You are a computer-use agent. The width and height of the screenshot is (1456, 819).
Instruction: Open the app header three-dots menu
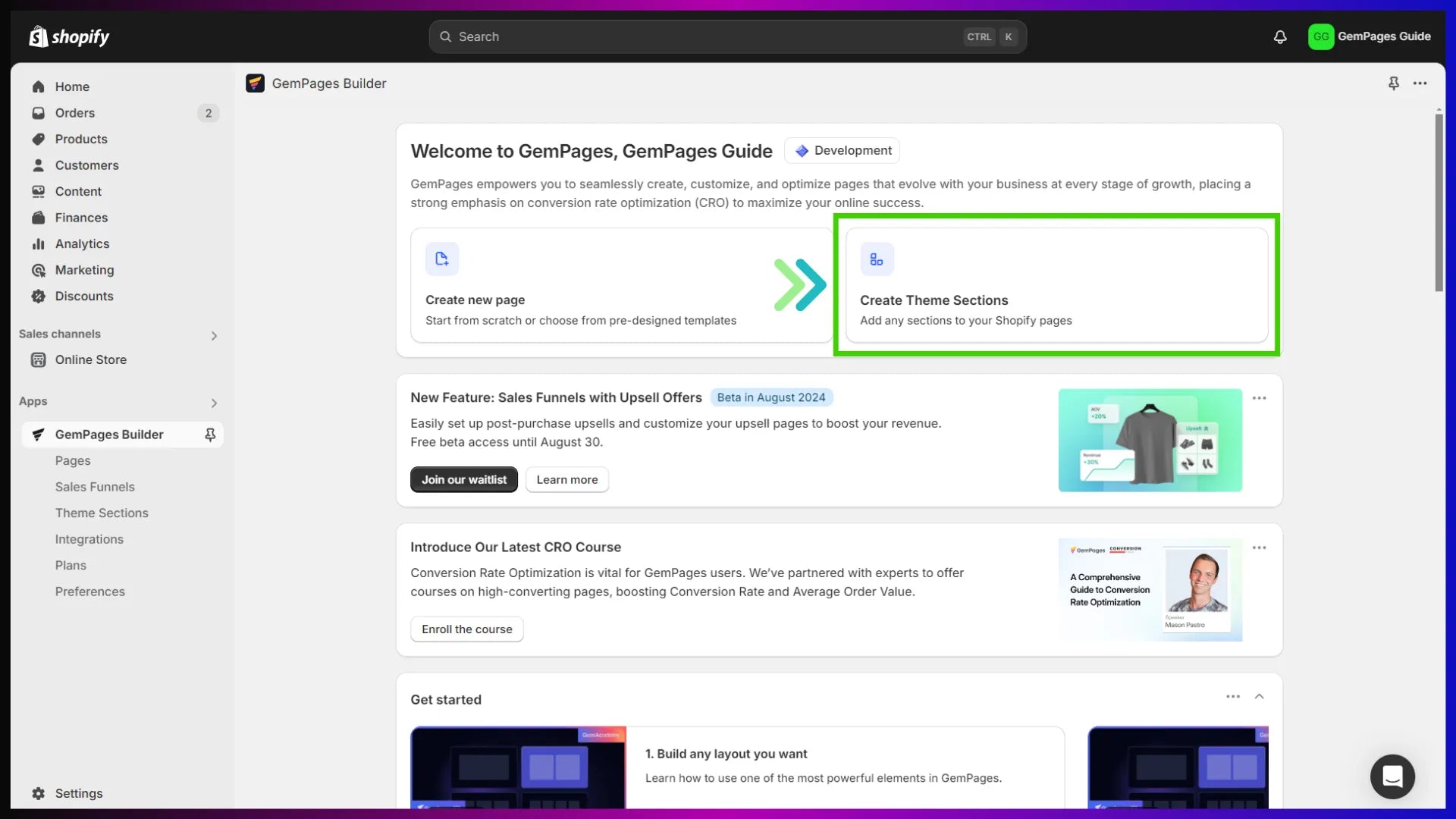[1420, 83]
